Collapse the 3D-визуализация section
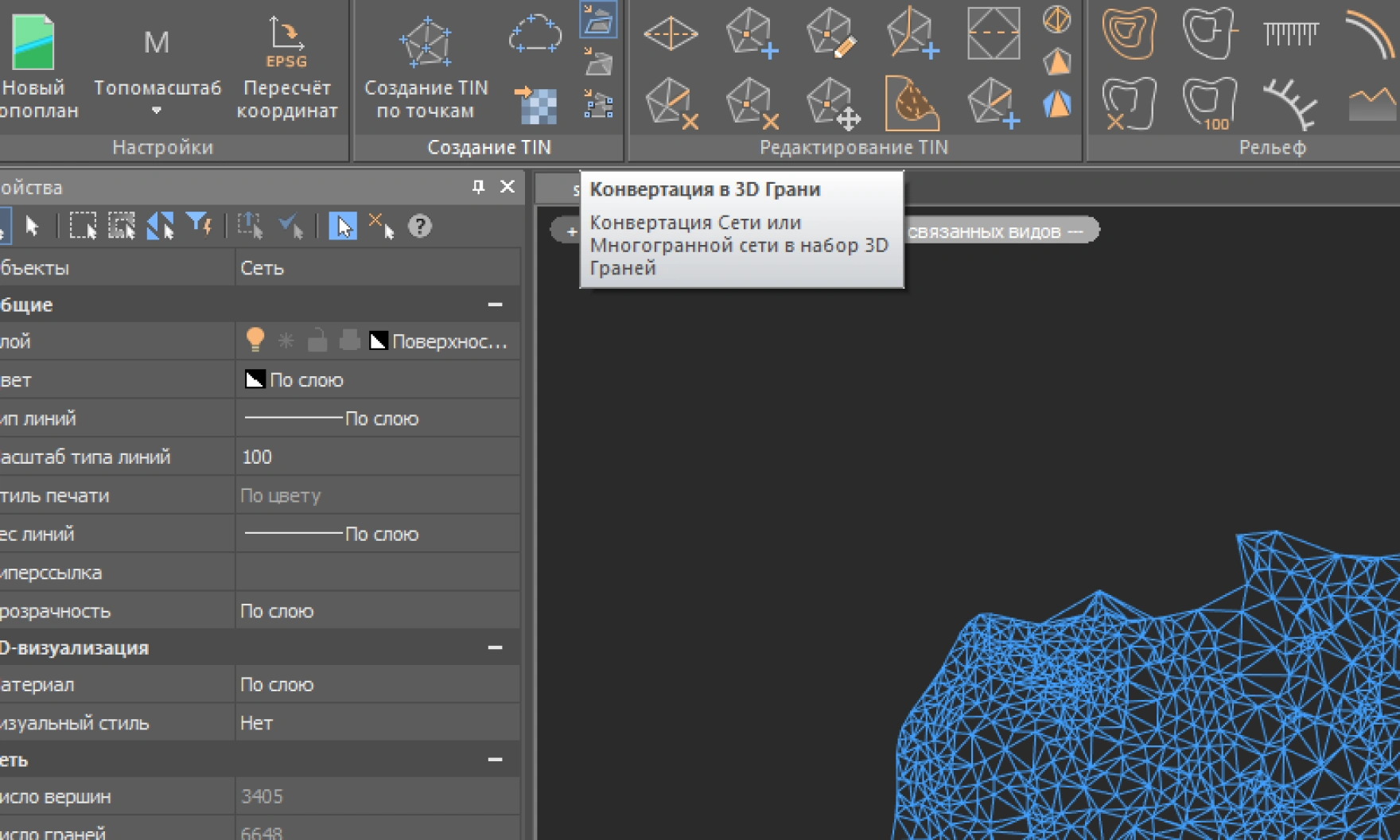1400x840 pixels. click(495, 647)
